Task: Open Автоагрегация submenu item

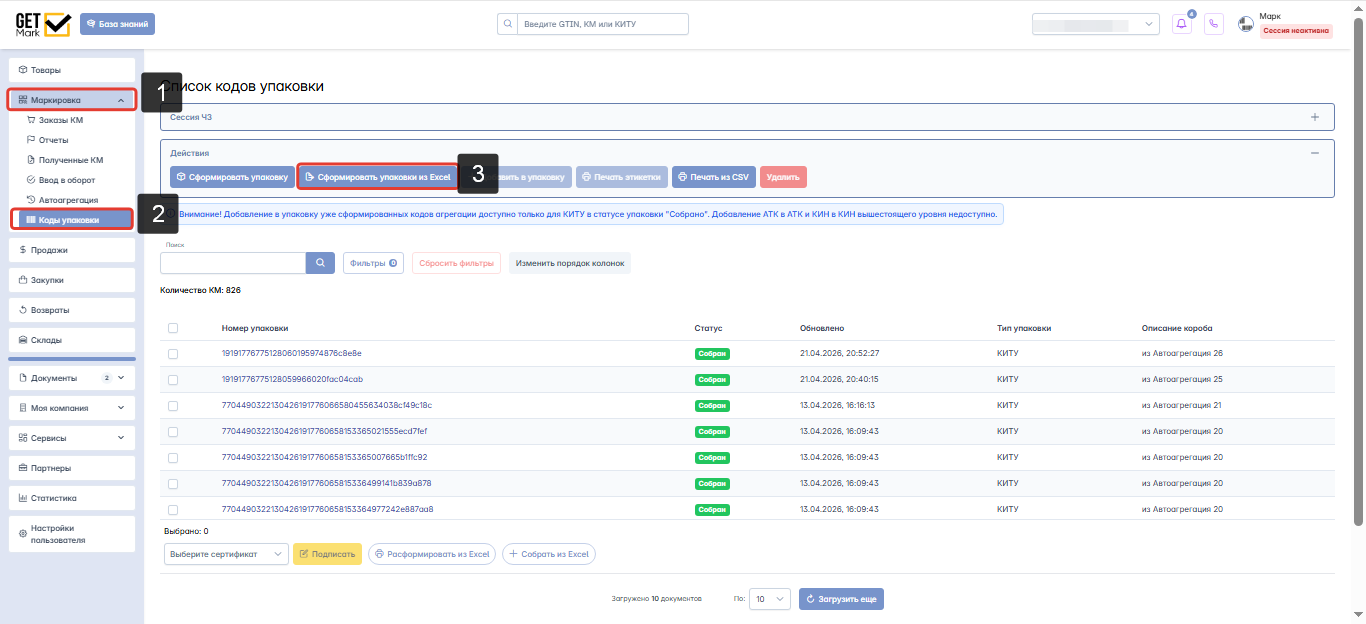Action: (x=68, y=200)
